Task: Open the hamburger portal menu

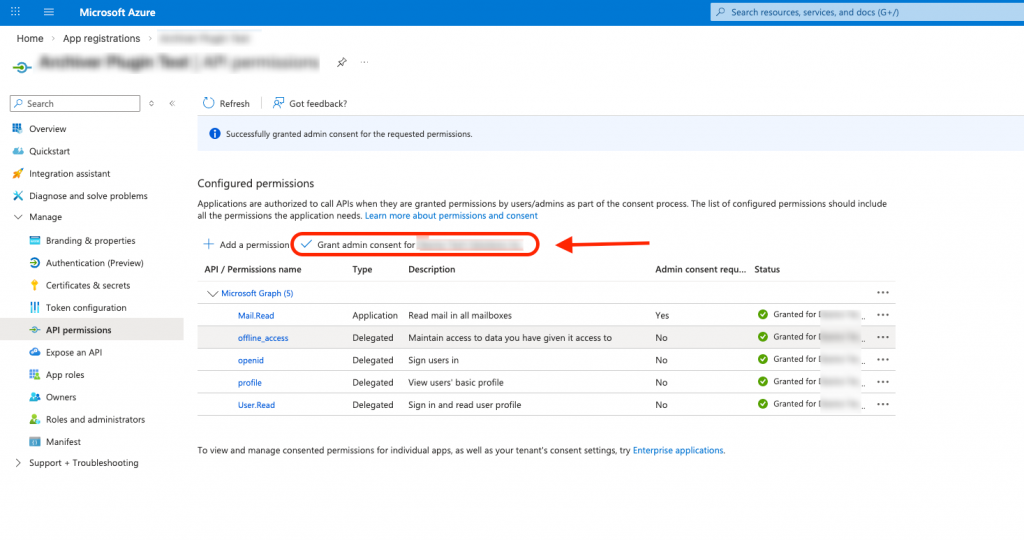Action: (x=49, y=12)
